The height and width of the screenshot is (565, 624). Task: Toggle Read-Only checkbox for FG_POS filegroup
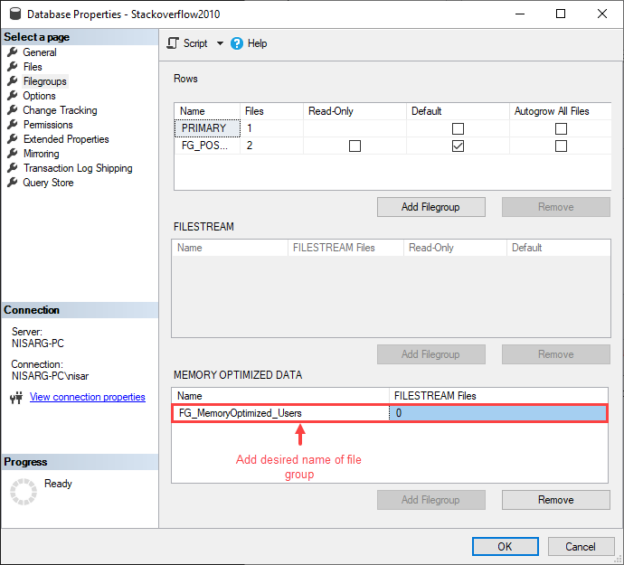tap(355, 146)
